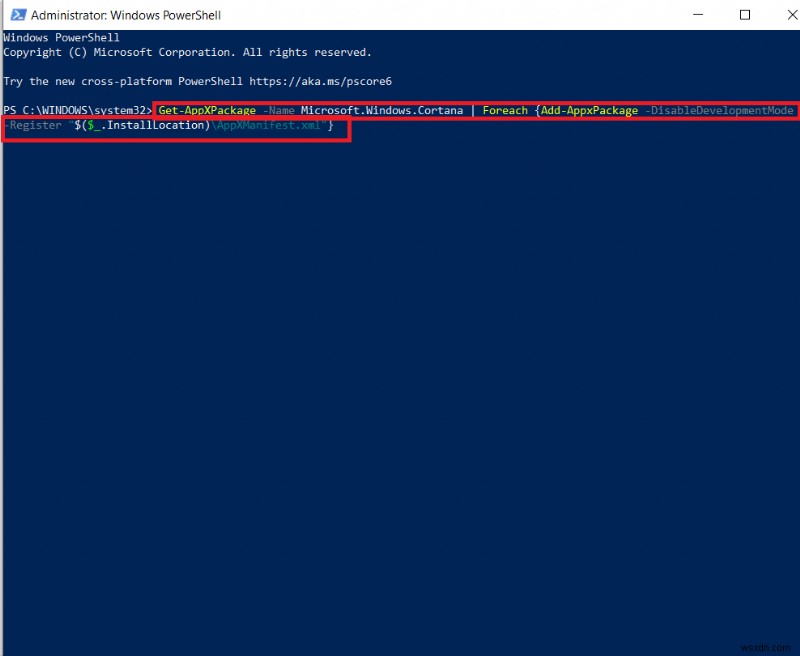Select the Foreach keyword in the command
The image size is (800, 656).
point(505,110)
